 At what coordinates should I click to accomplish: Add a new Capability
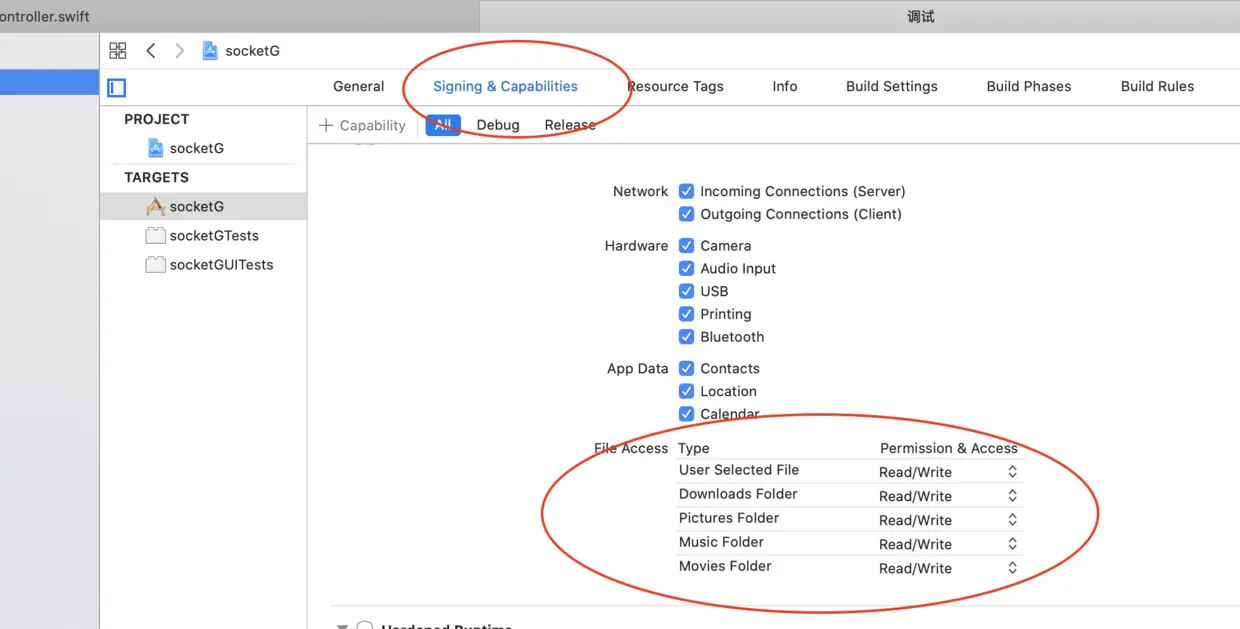coord(362,125)
